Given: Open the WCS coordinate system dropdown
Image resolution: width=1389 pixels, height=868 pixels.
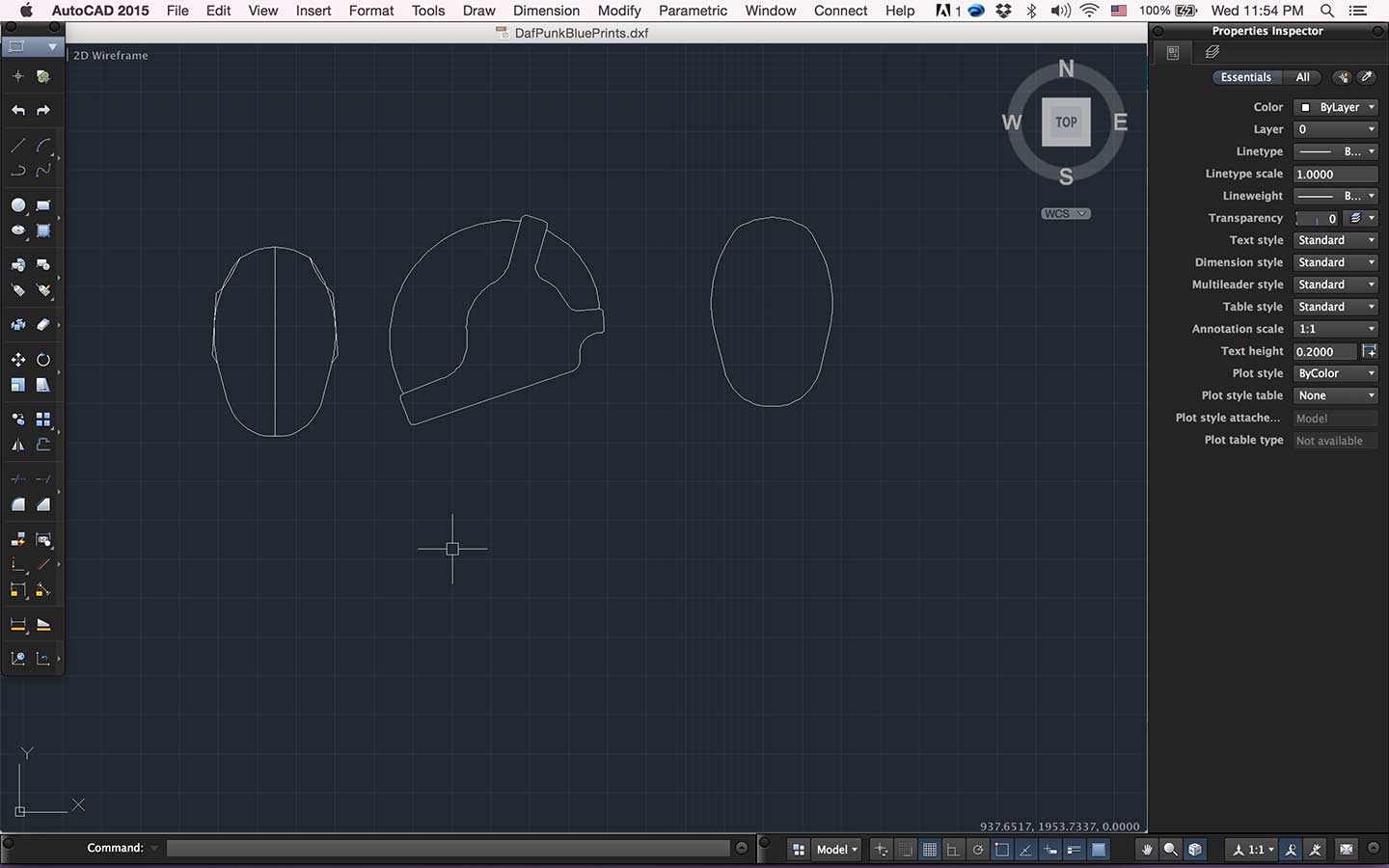Looking at the screenshot, I should [1066, 213].
